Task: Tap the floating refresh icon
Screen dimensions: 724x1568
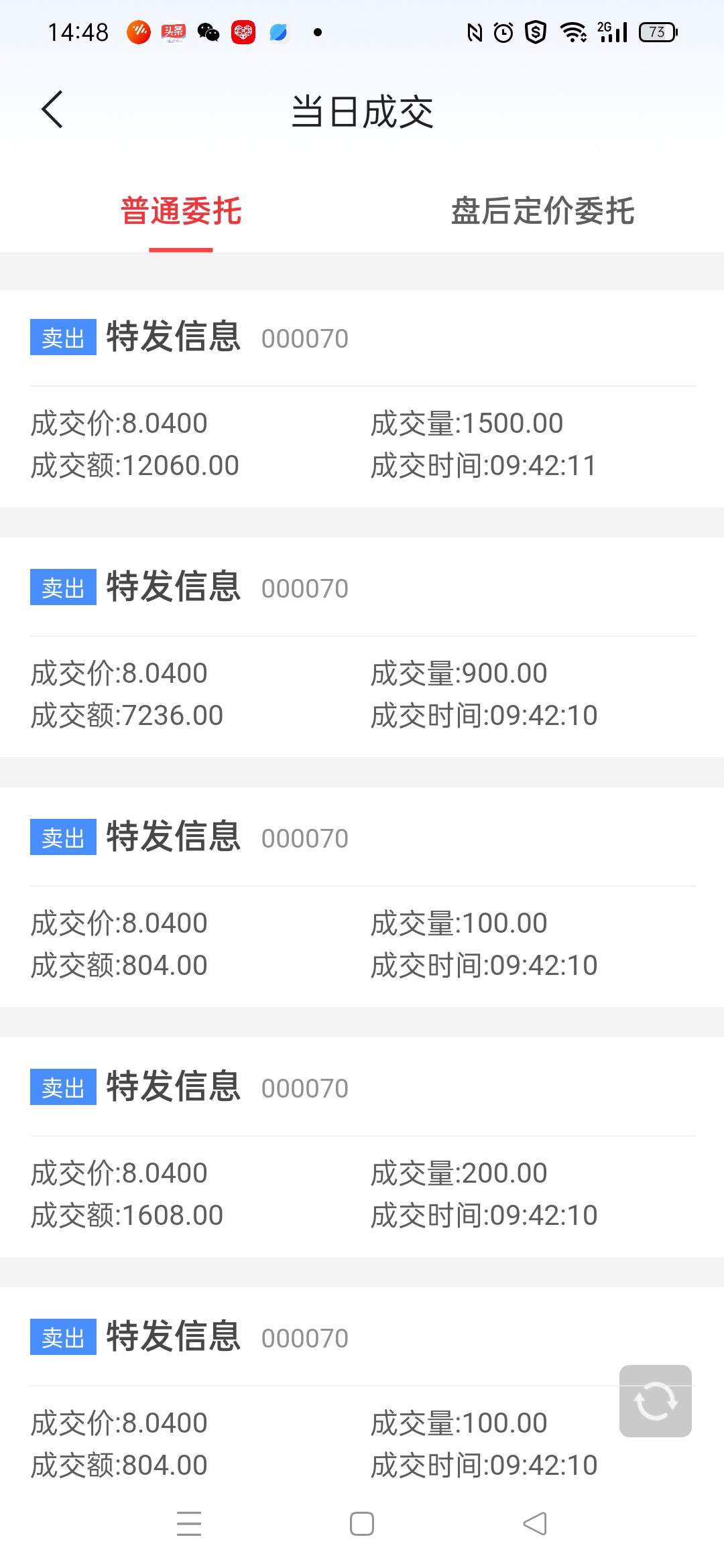Action: [655, 1400]
